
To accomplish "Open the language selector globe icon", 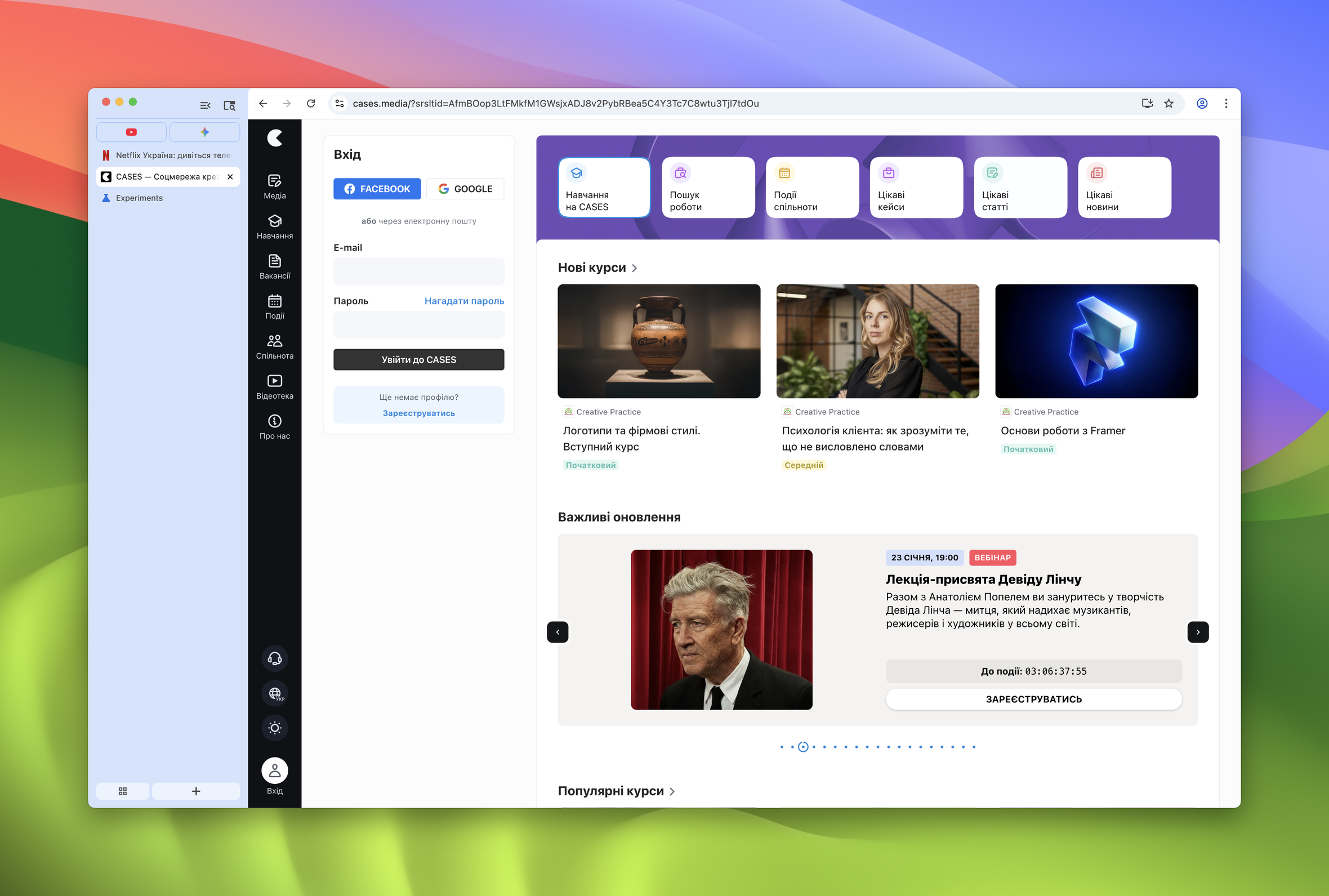I will tap(274, 693).
